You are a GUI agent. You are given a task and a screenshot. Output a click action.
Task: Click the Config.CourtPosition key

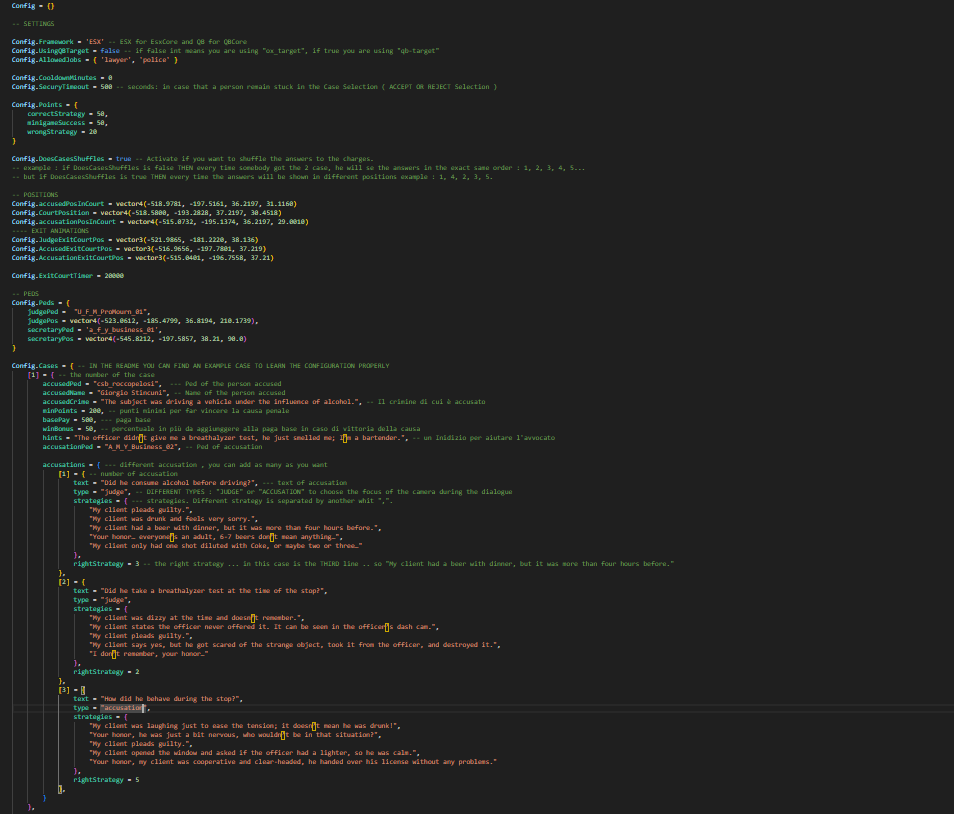click(50, 213)
